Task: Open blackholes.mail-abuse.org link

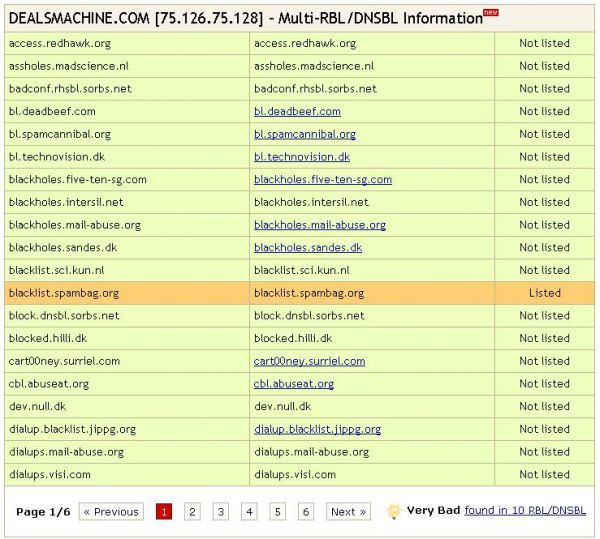Action: [320, 225]
